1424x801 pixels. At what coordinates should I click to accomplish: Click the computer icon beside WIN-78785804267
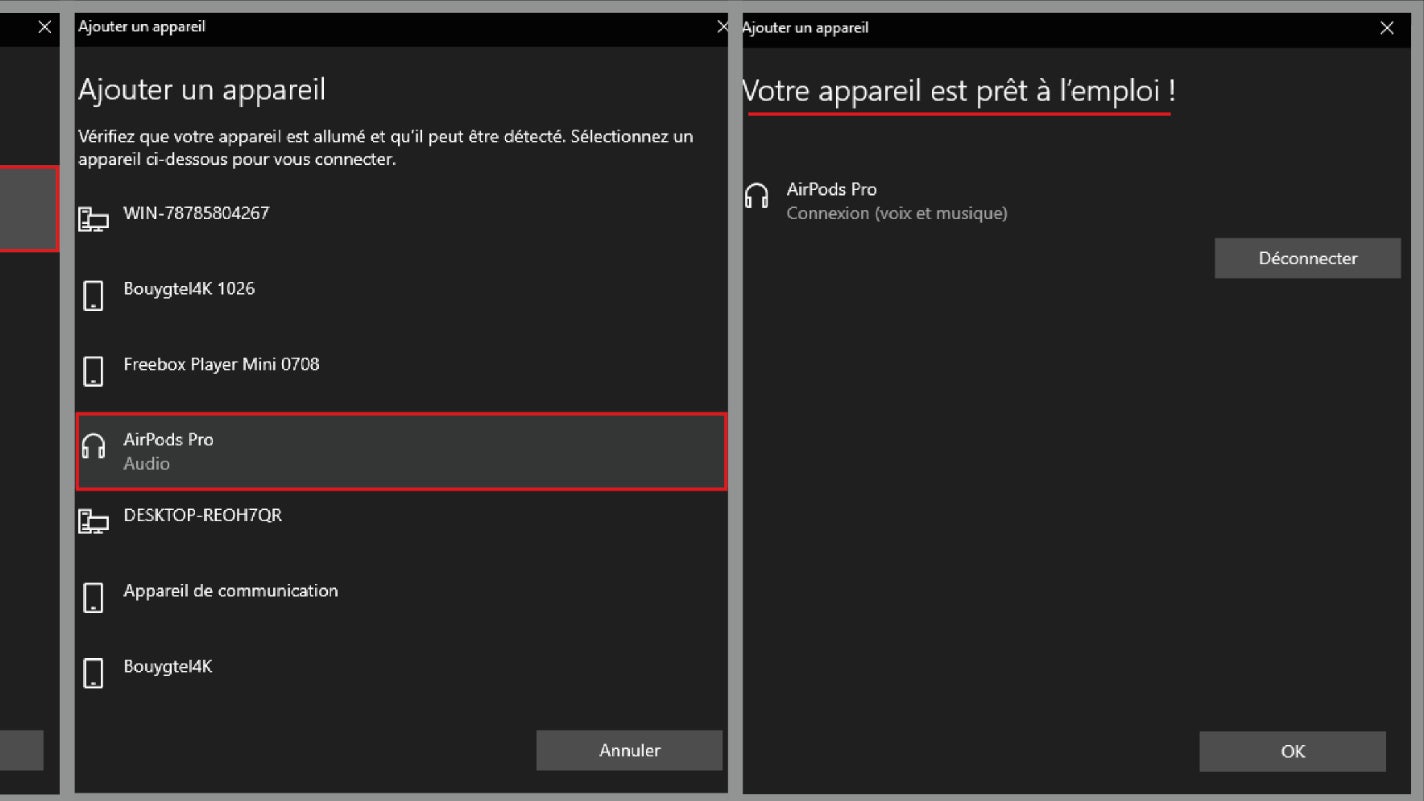pyautogui.click(x=93, y=219)
